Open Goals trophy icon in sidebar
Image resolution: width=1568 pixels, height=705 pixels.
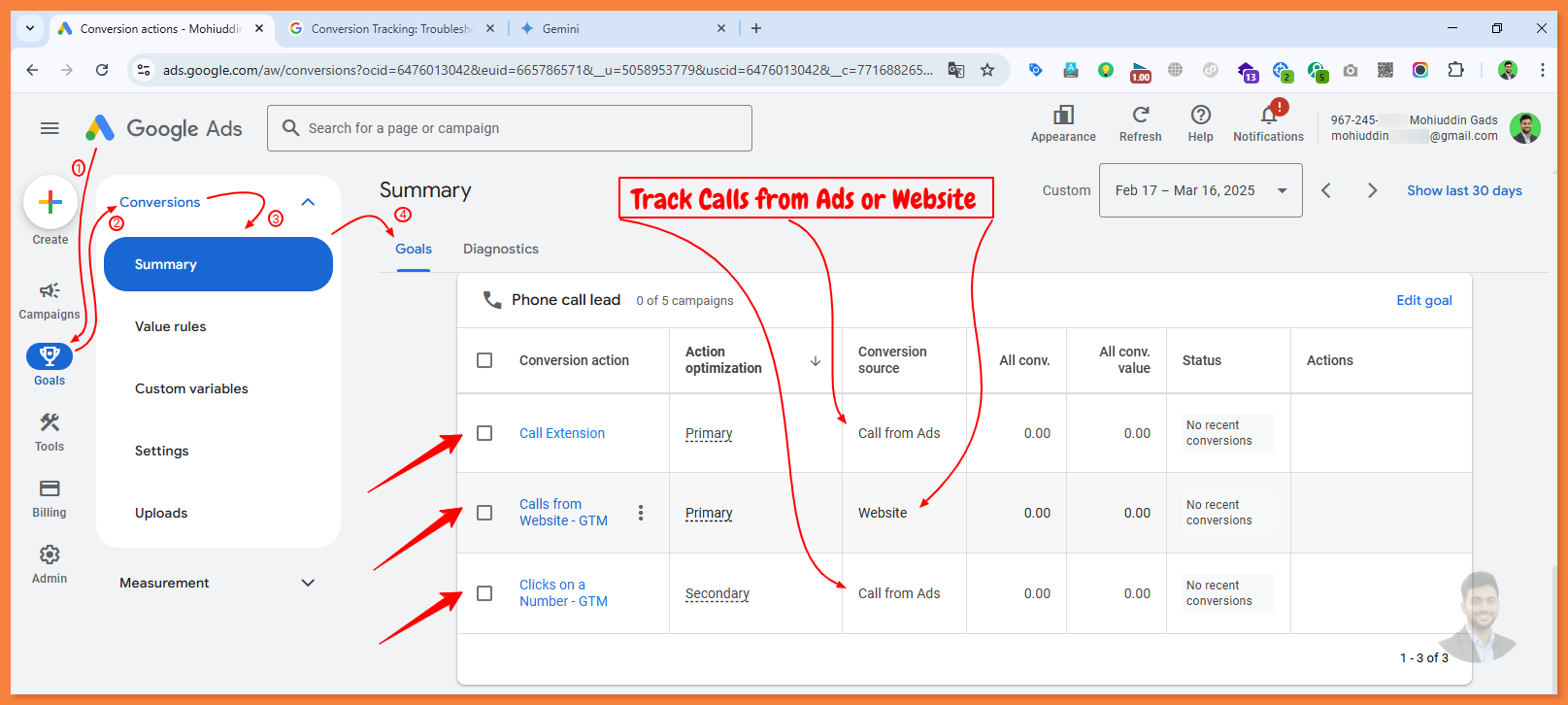pos(50,356)
